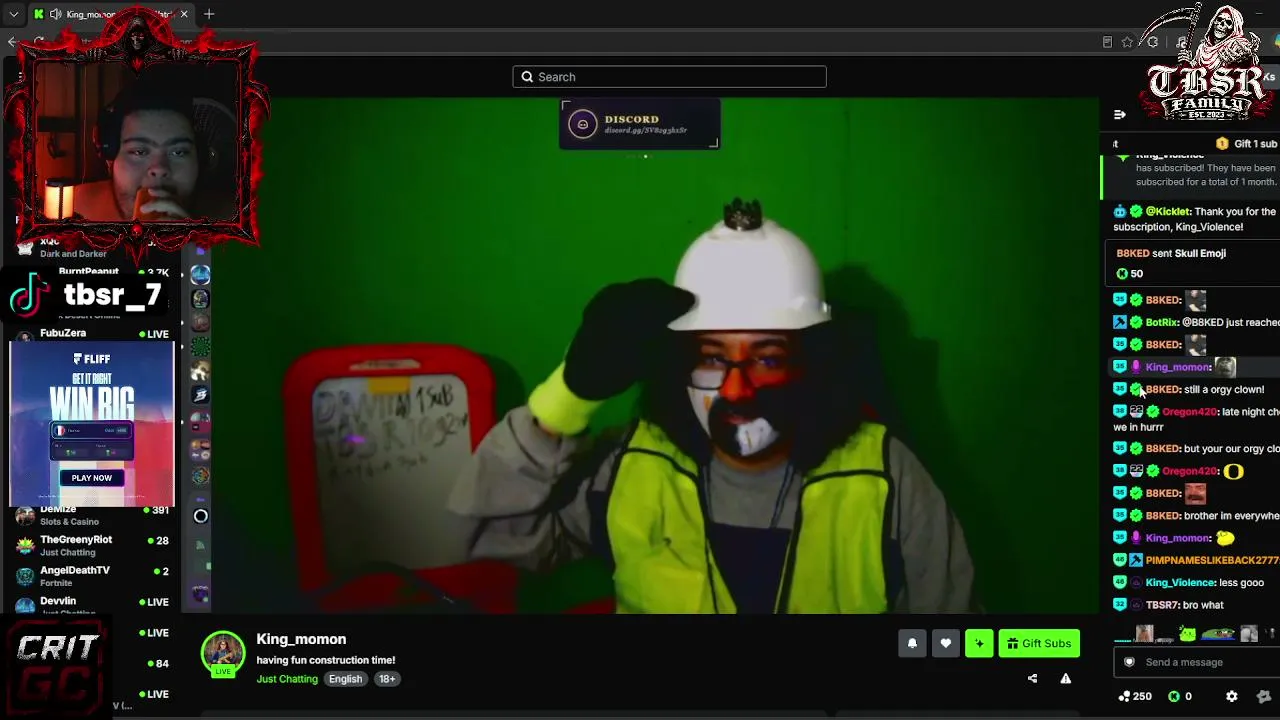Click the Gift 1 sub button in chat
The image size is (1280, 720).
[1247, 144]
